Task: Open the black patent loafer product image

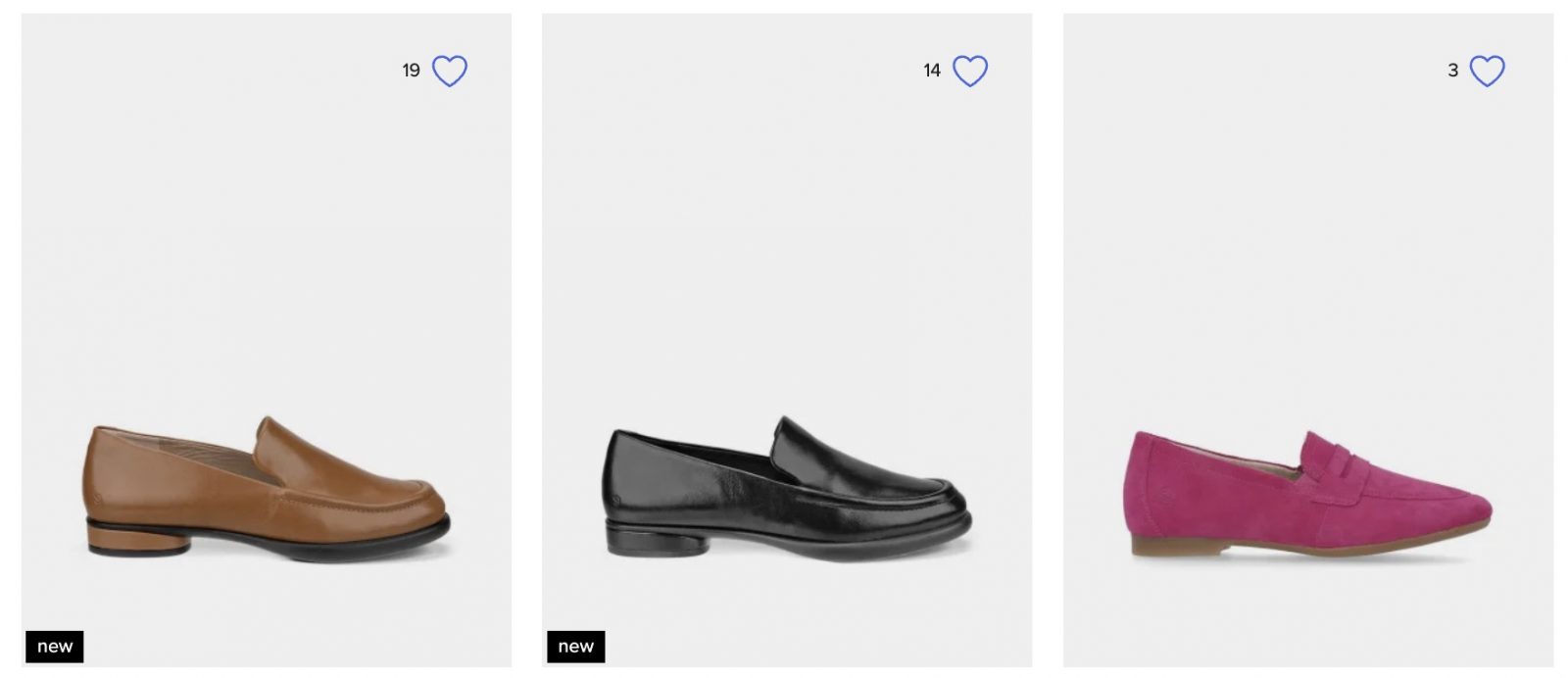Action: pyautogui.click(x=787, y=488)
